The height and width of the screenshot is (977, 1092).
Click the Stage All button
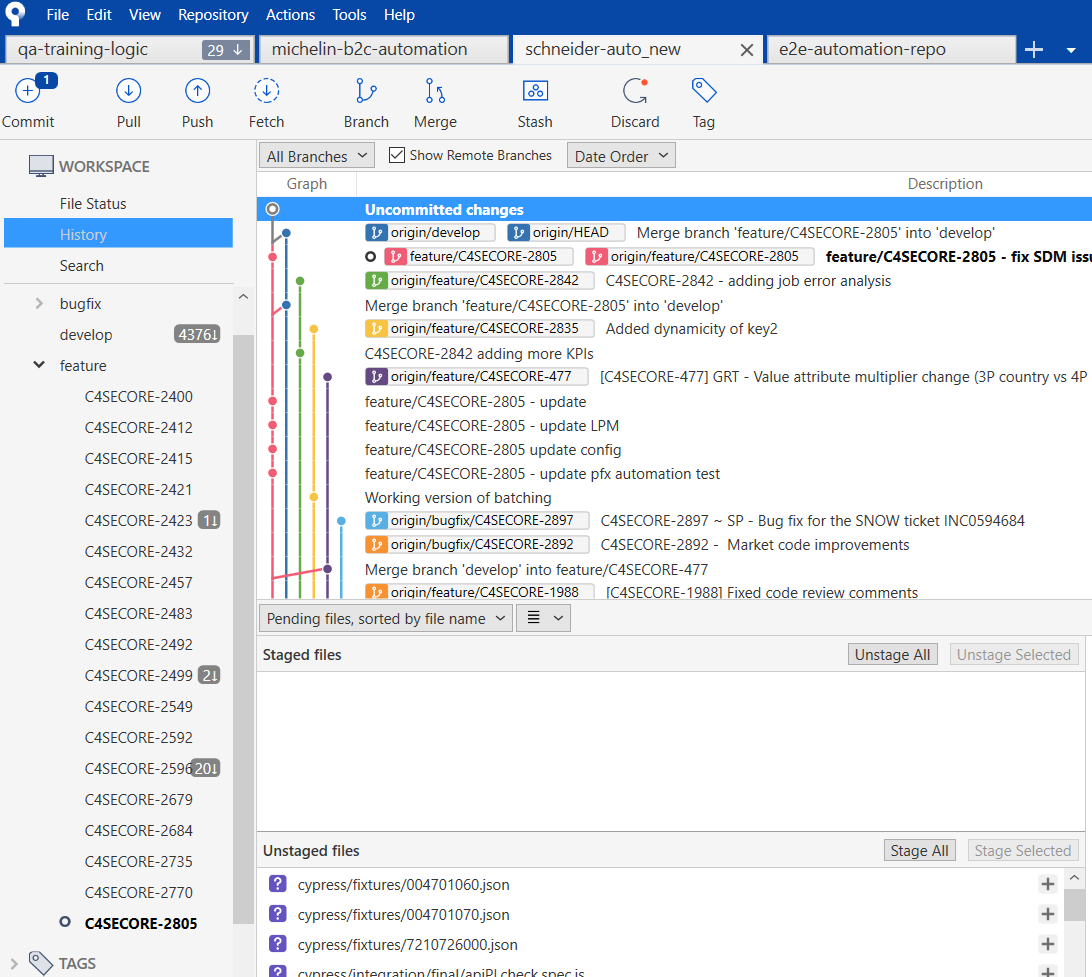click(x=919, y=850)
